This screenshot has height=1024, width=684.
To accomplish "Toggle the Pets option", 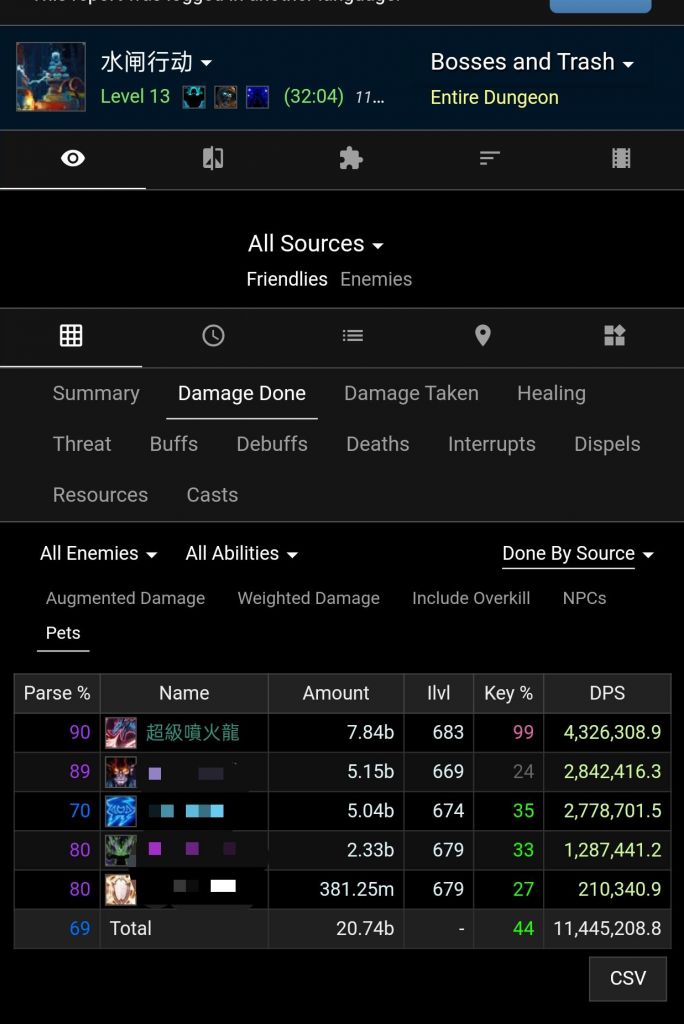I will click(x=63, y=633).
